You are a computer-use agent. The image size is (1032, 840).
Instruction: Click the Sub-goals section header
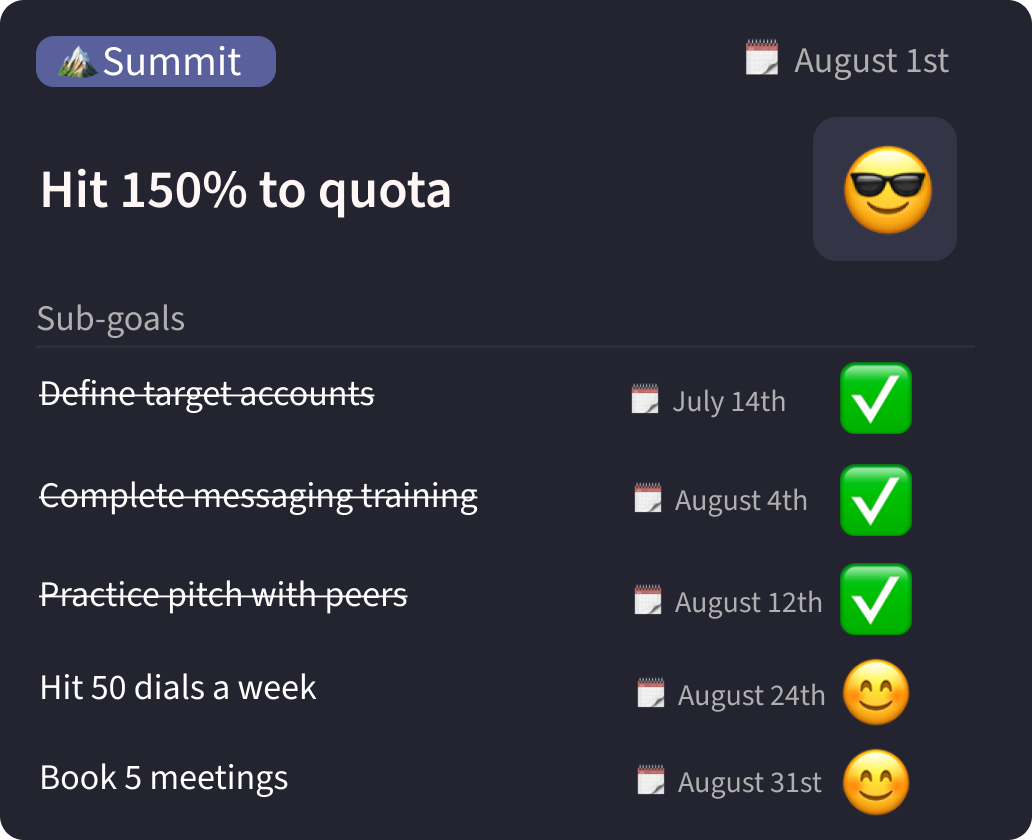tap(111, 318)
